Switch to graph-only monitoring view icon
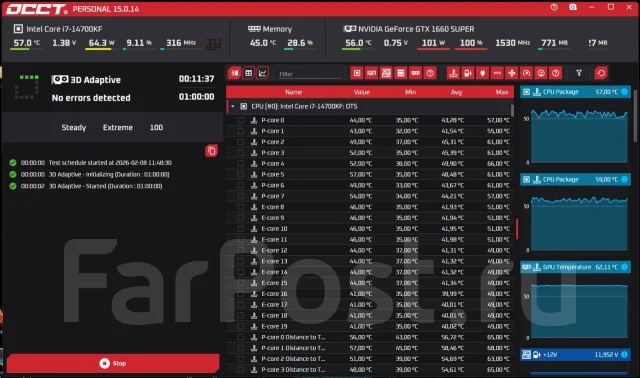 coord(262,73)
